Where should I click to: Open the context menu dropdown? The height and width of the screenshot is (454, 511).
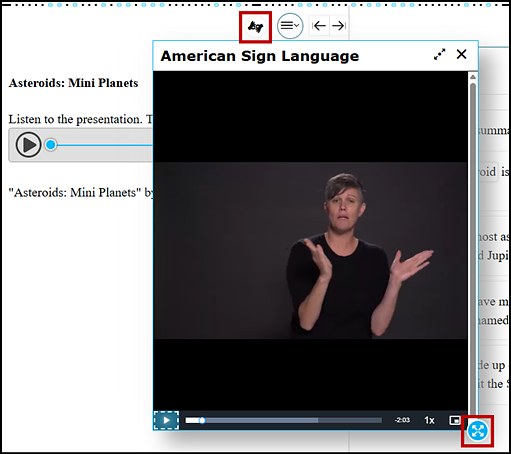tap(290, 26)
